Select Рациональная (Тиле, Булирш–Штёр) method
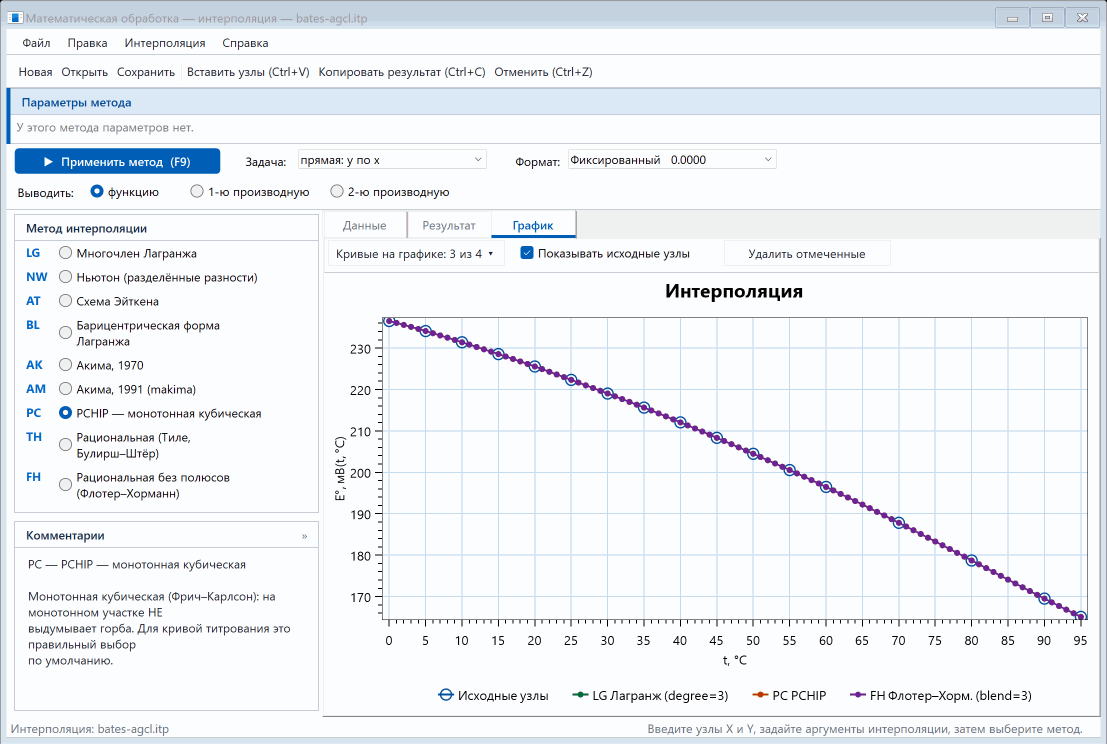The height and width of the screenshot is (744, 1107). tap(66, 445)
